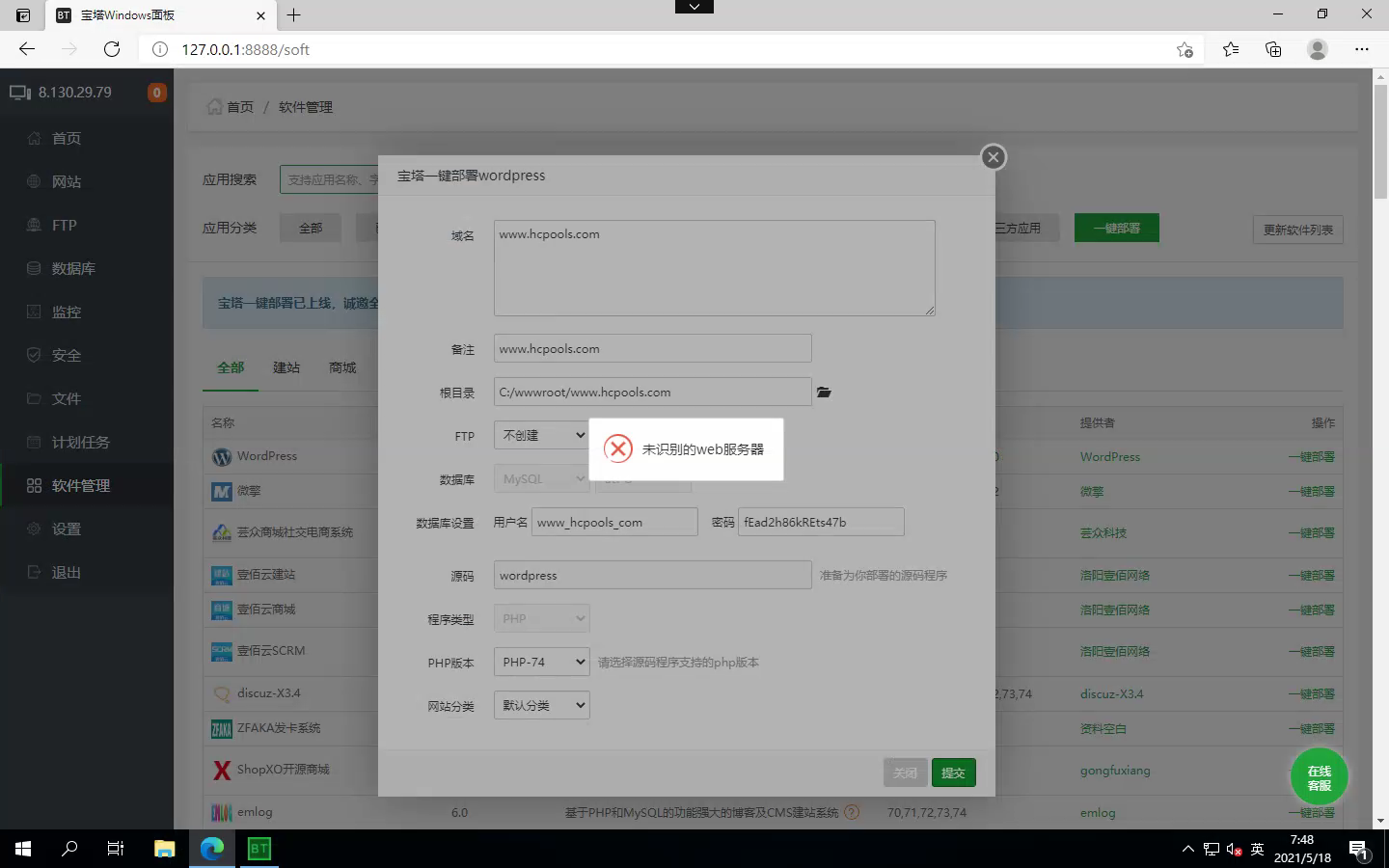The width and height of the screenshot is (1389, 868).
Task: Click 一键部署 link in the WordPress row
Action: [x=1312, y=457]
